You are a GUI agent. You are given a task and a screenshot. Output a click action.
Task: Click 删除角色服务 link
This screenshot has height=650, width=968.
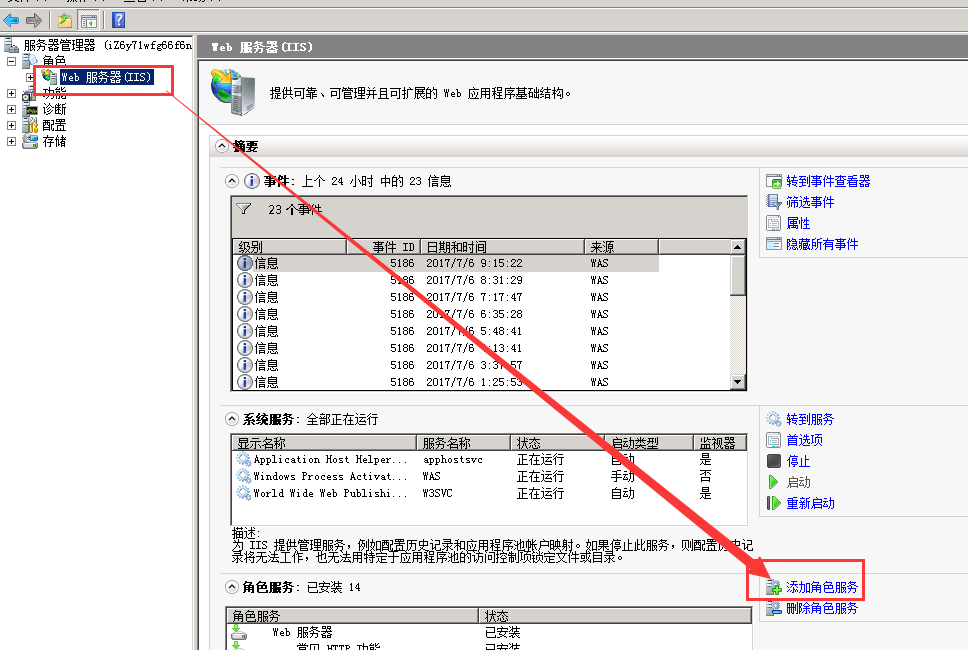point(822,609)
